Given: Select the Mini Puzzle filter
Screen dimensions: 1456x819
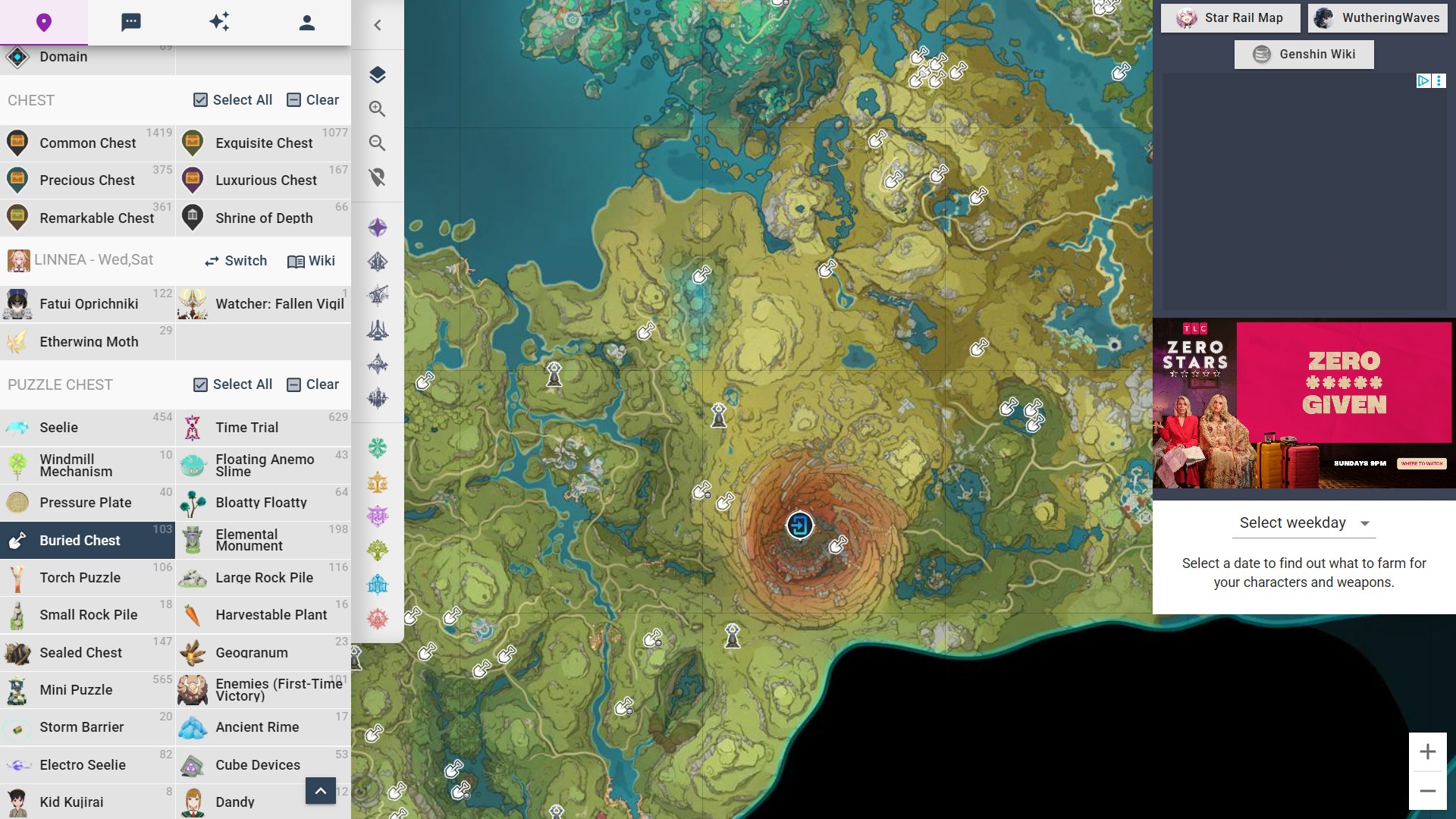Looking at the screenshot, I should [88, 690].
